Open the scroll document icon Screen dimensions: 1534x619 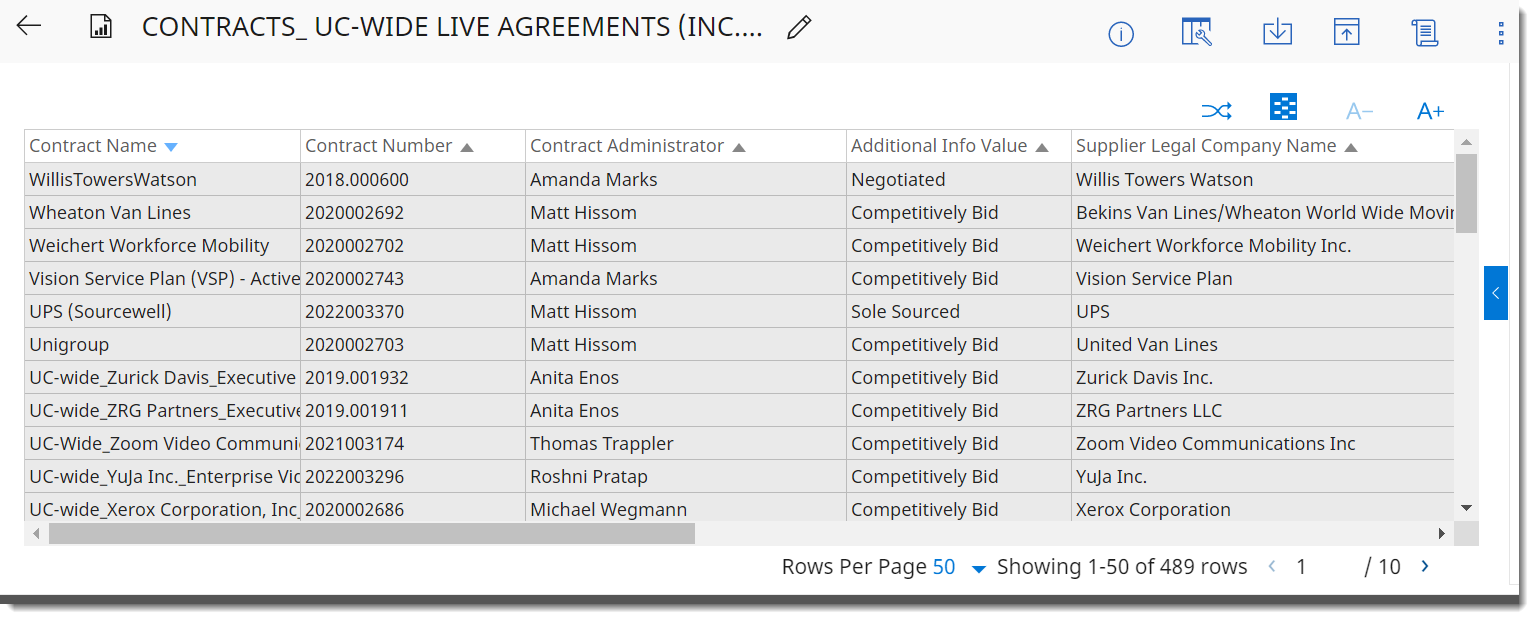click(1425, 33)
